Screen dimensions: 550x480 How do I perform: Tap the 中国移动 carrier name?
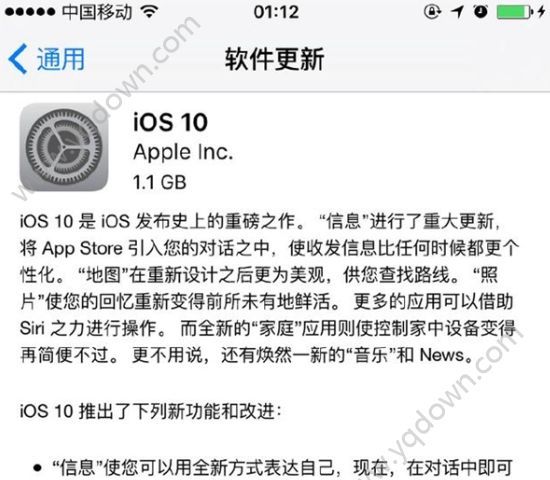[x=97, y=12]
